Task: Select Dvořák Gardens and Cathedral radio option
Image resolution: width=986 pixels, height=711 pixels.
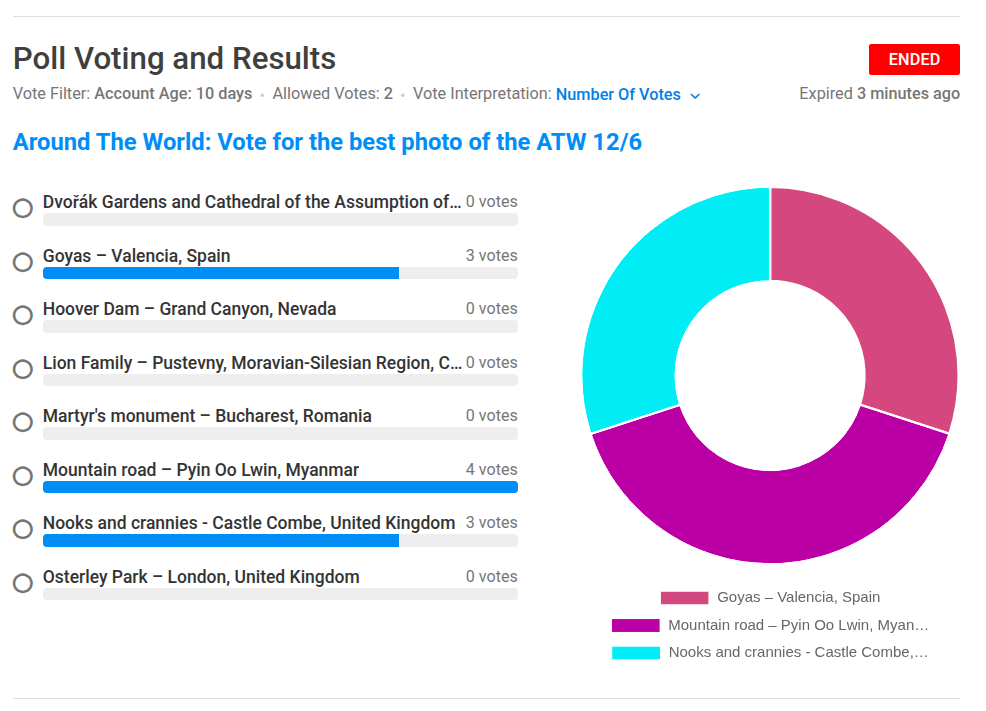Action: tap(23, 207)
